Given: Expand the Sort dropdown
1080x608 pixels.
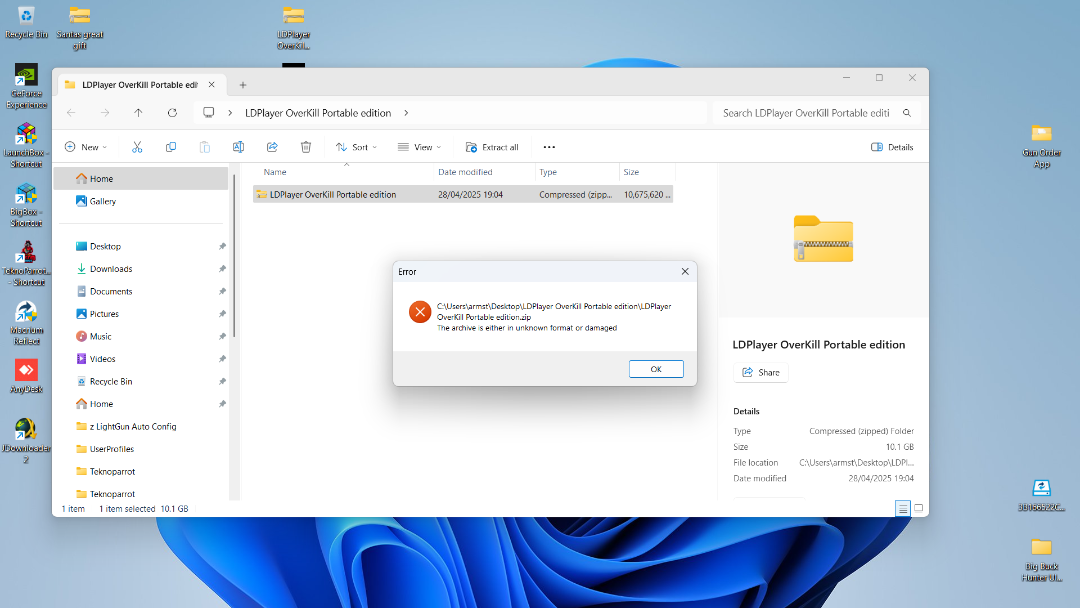Looking at the screenshot, I should 357,147.
